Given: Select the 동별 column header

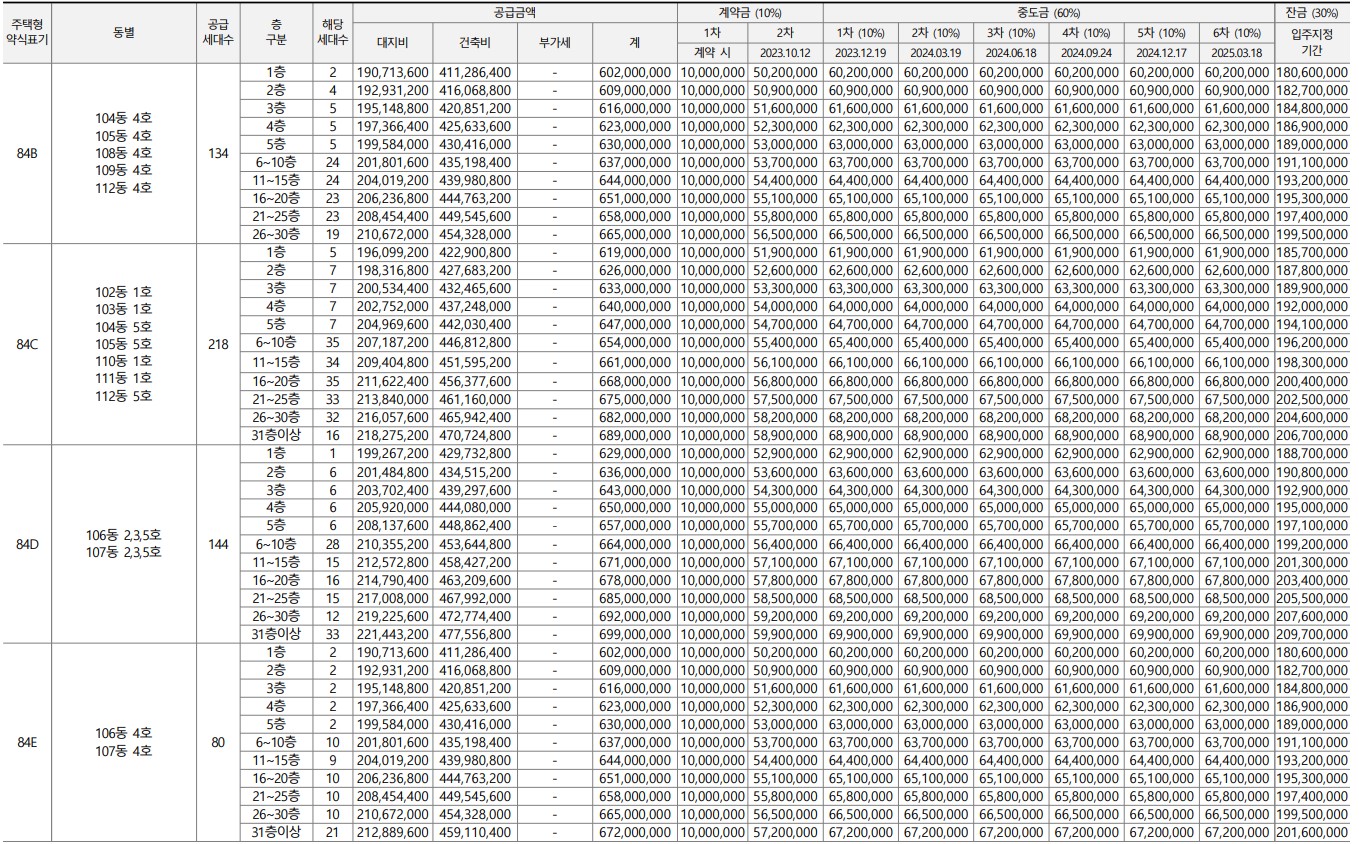Looking at the screenshot, I should (123, 35).
